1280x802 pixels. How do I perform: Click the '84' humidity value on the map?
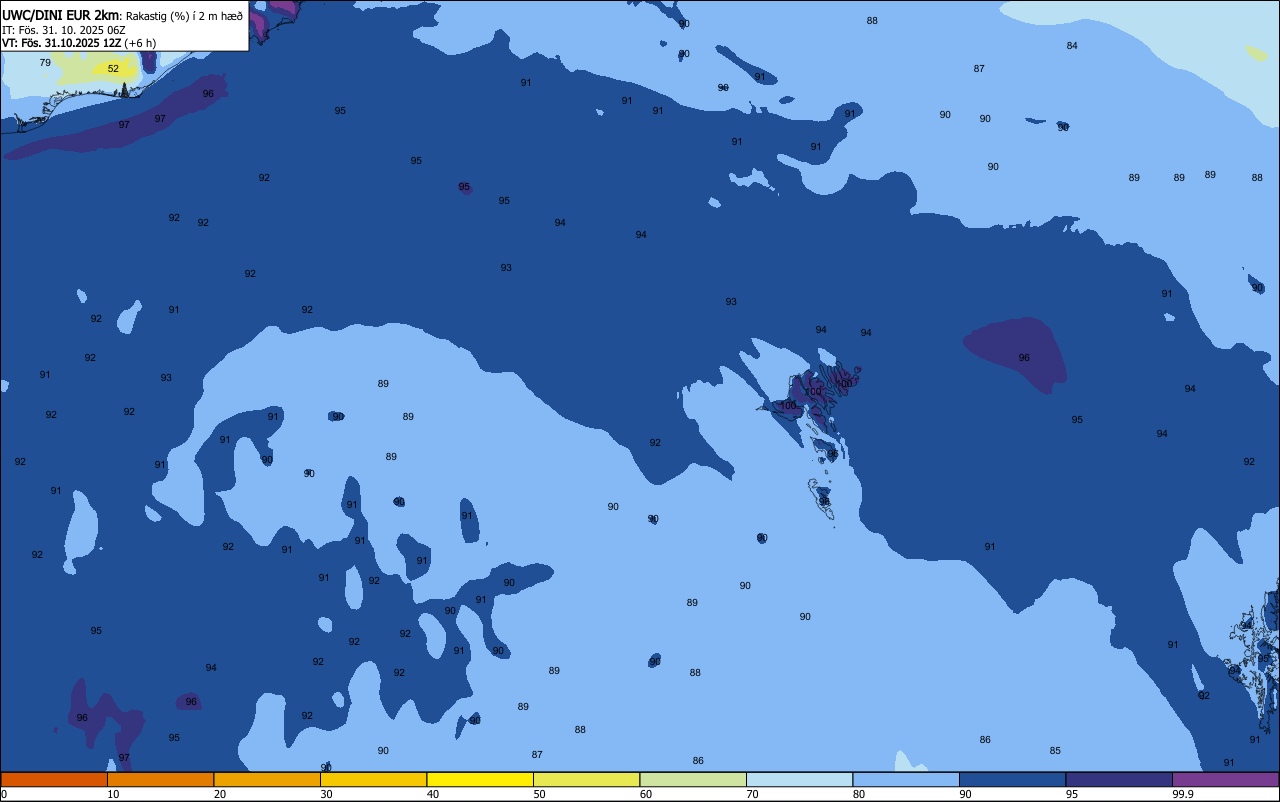[1072, 46]
